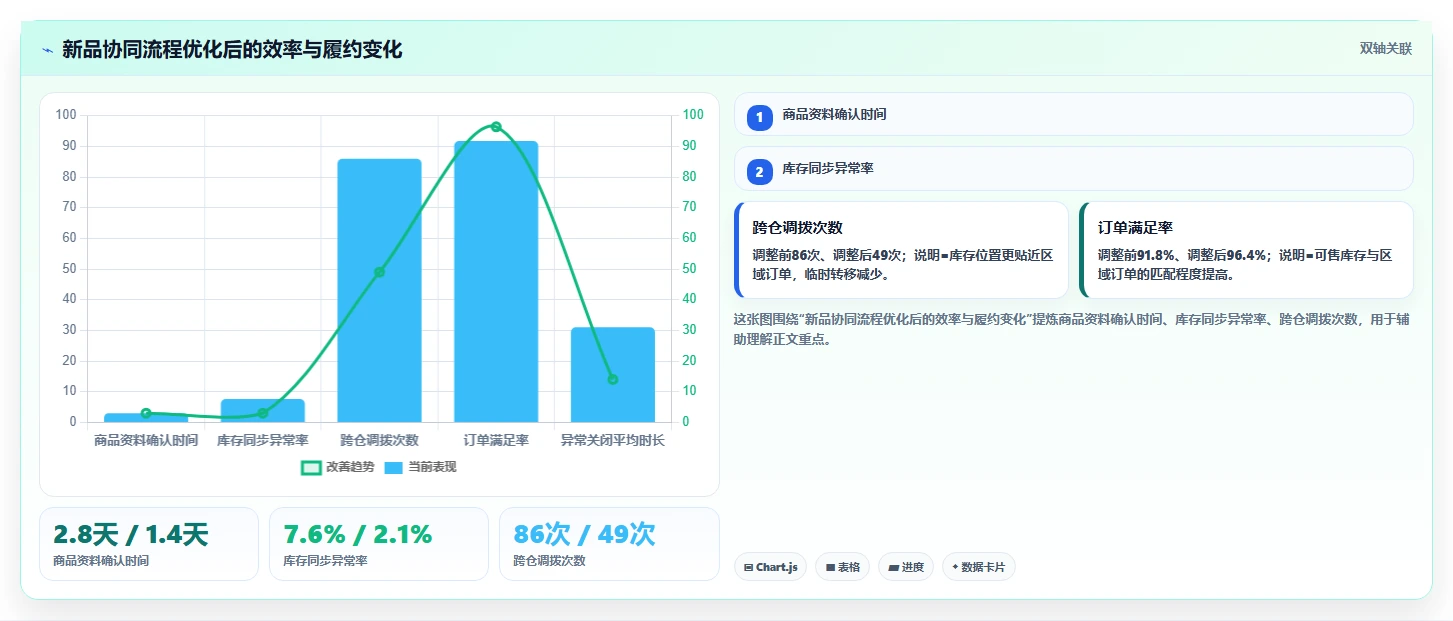Click 跨仓调拨次数 caption under 86次 stat
This screenshot has width=1453, height=621.
pos(549,561)
